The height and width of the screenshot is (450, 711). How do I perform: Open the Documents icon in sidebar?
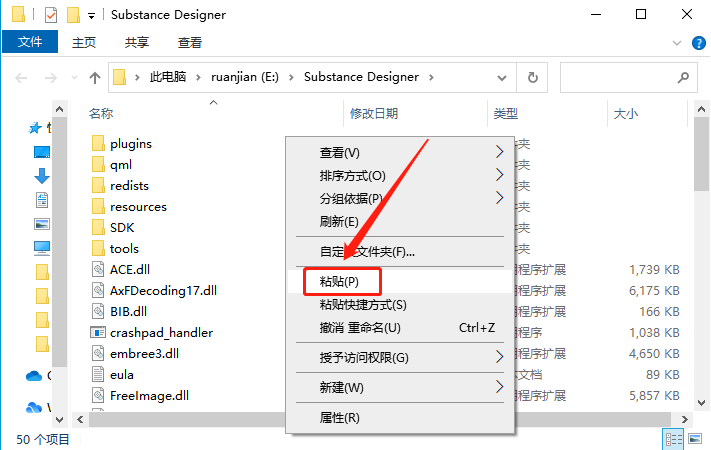click(x=42, y=200)
